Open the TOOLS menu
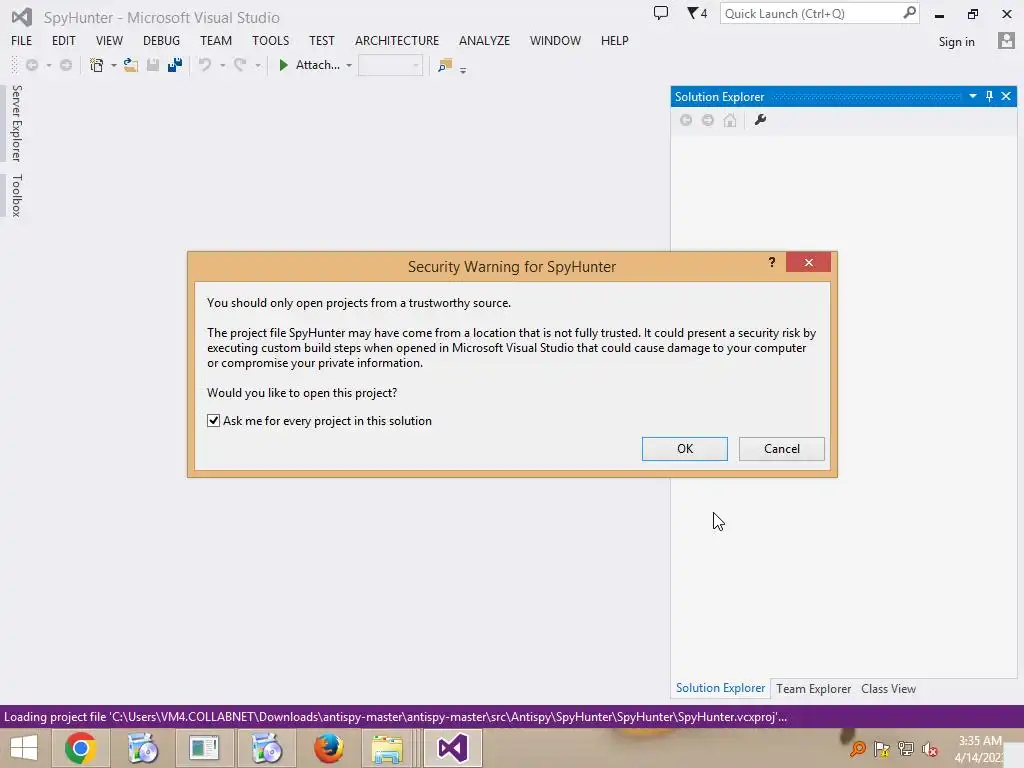 click(270, 40)
